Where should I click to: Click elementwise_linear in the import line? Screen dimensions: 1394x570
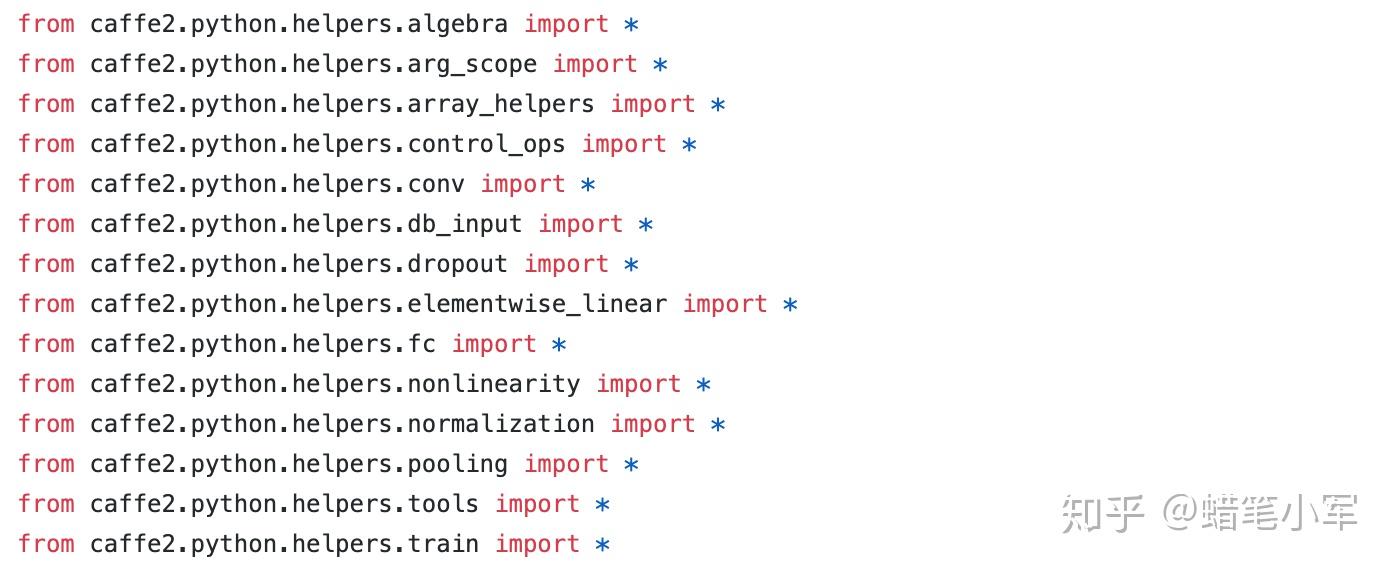tap(537, 304)
